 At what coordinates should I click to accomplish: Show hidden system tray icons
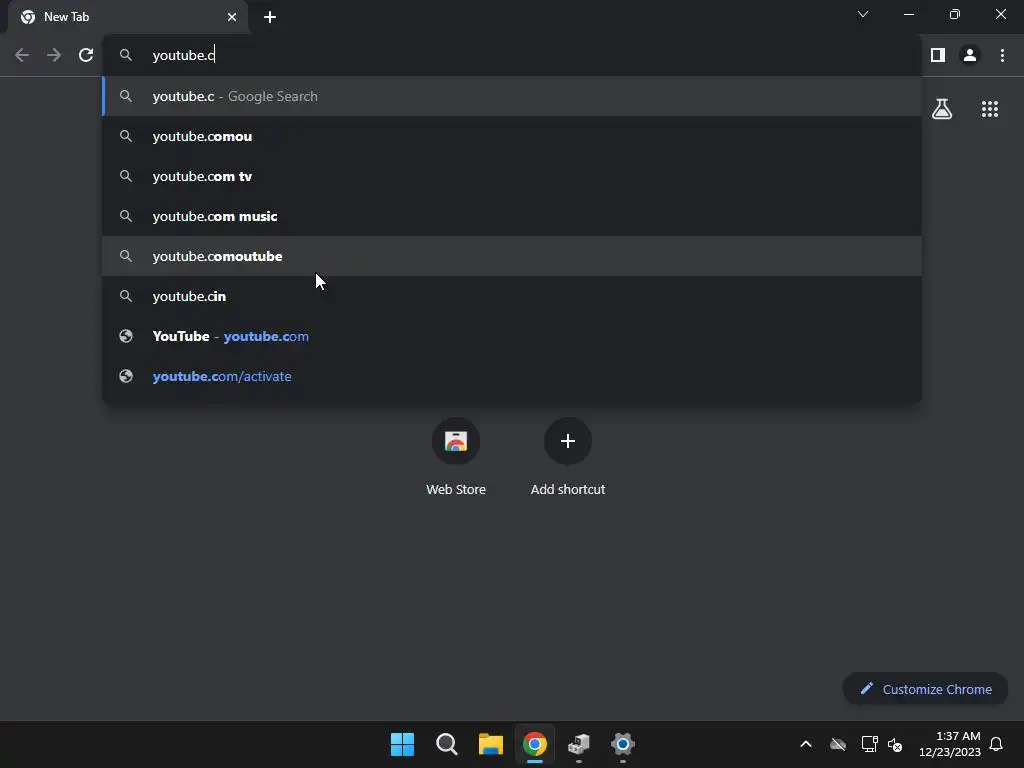tap(806, 744)
